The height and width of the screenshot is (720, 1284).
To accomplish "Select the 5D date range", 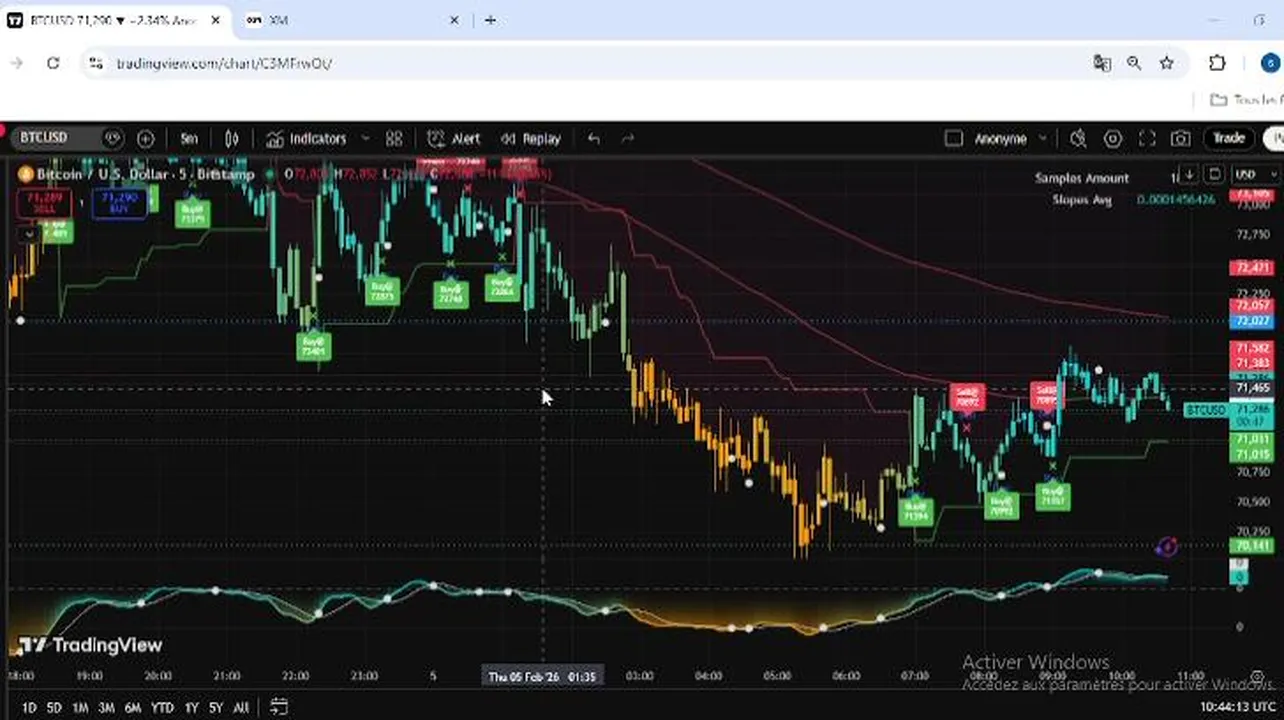I will tap(54, 708).
